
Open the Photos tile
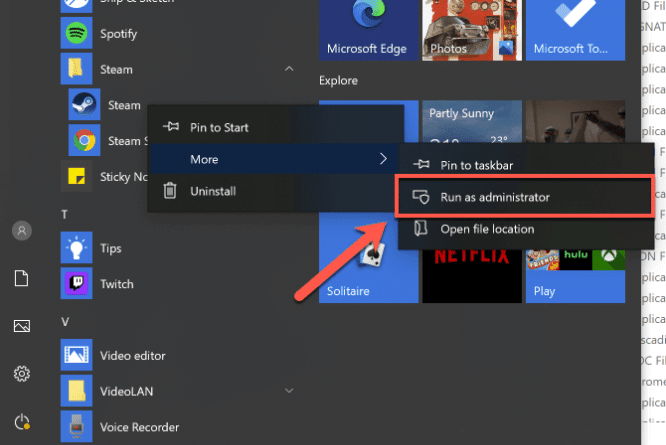(x=472, y=30)
